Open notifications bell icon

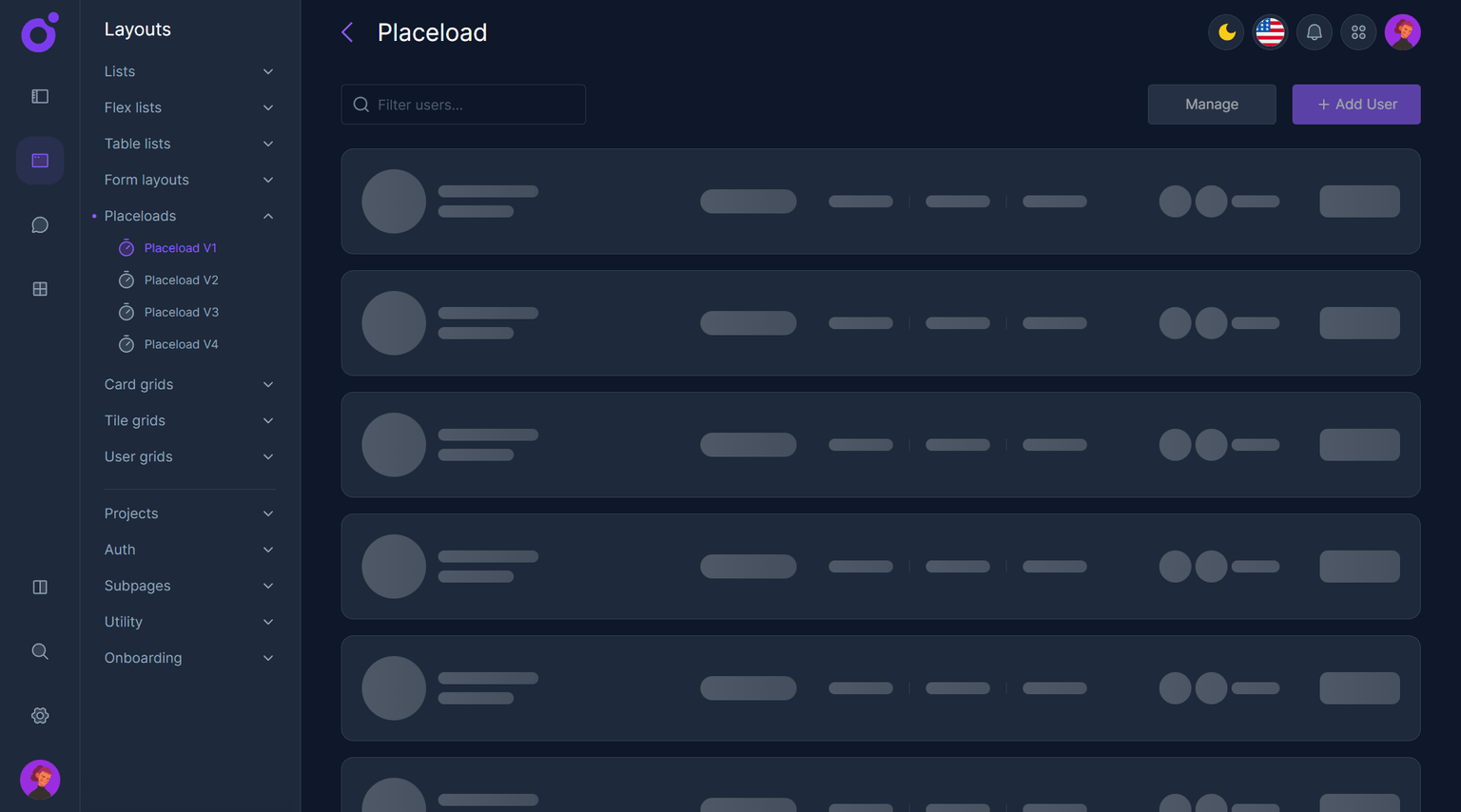point(1314,32)
